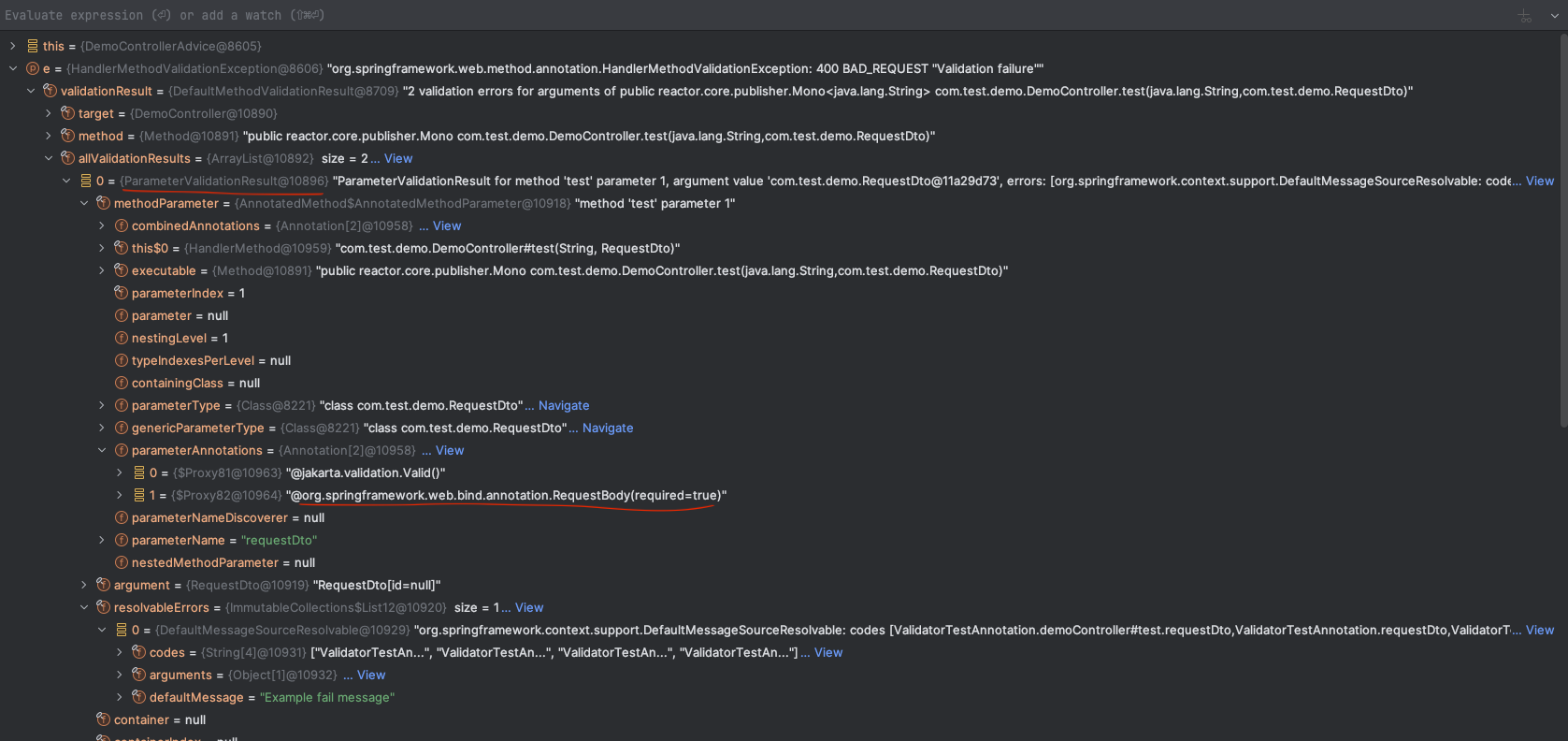Screen dimensions: 1568x741
Task: Click View link next to allValidationResults size
Action: (x=398, y=158)
